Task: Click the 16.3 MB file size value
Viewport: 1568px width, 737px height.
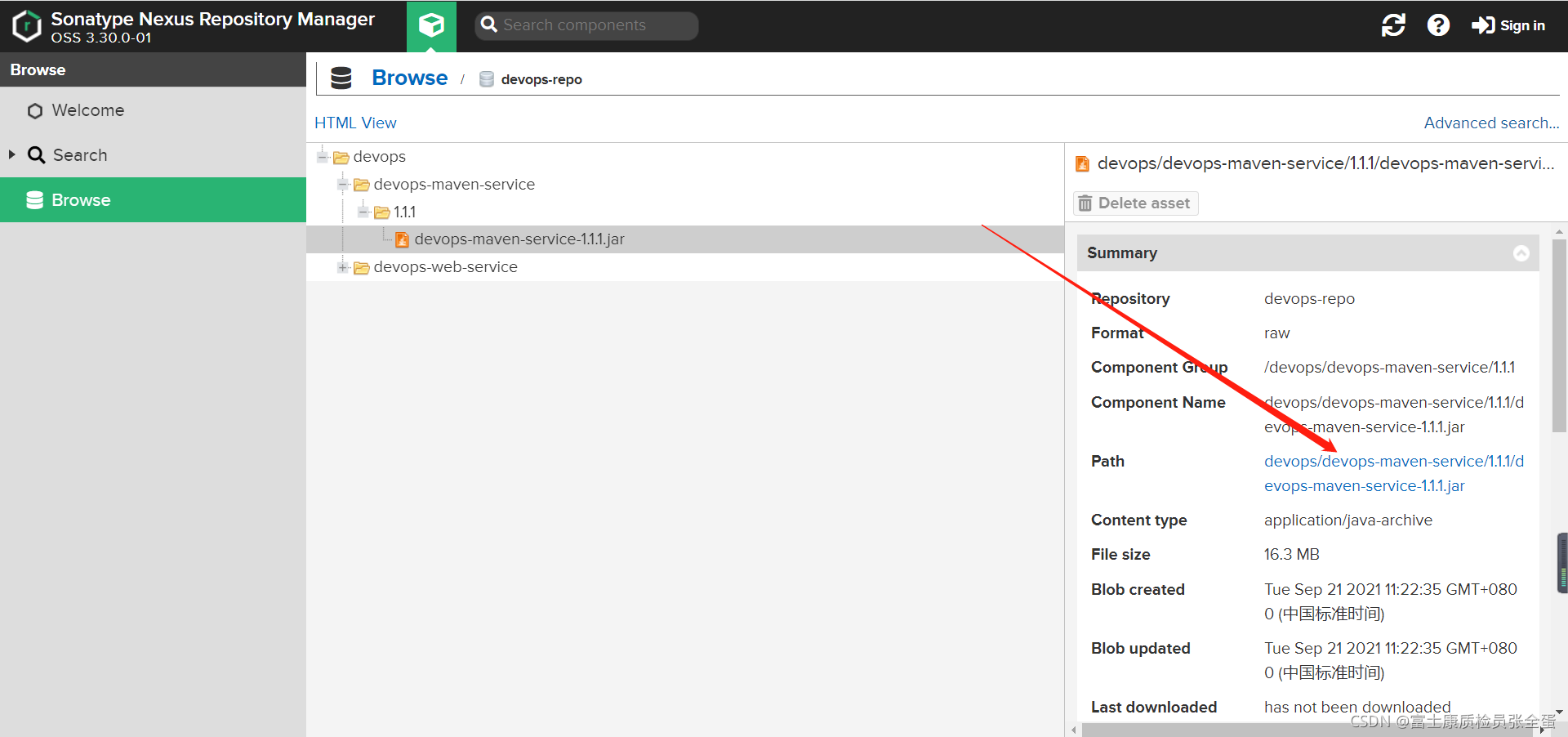Action: tap(1292, 555)
